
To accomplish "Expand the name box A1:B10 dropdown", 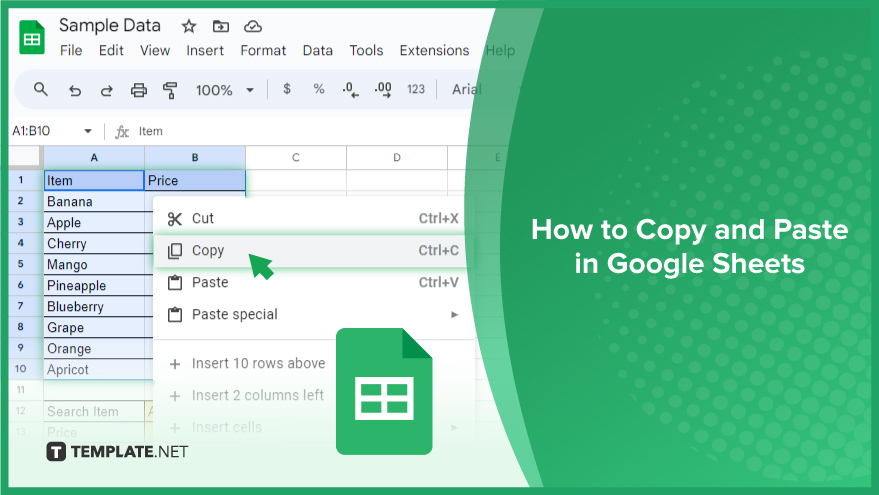I will click(x=88, y=131).
